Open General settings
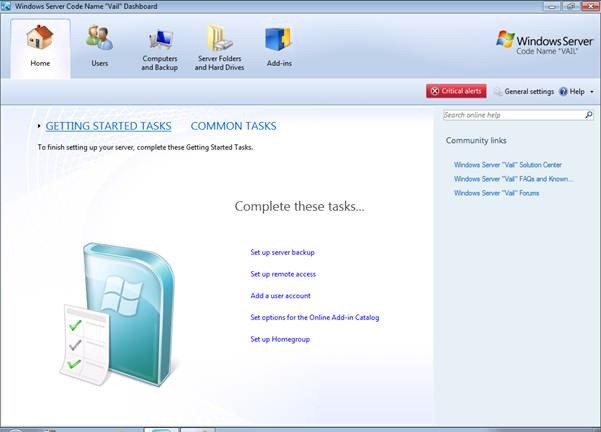This screenshot has width=601, height=432. click(x=529, y=92)
